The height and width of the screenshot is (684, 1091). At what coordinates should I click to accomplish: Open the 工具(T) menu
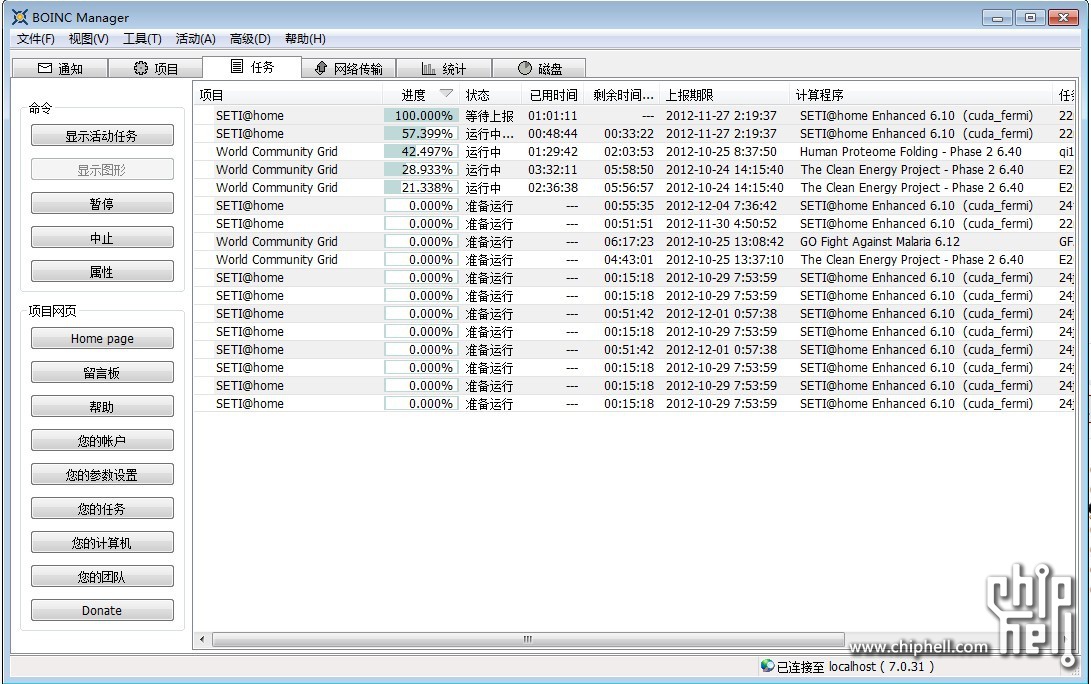pos(142,39)
